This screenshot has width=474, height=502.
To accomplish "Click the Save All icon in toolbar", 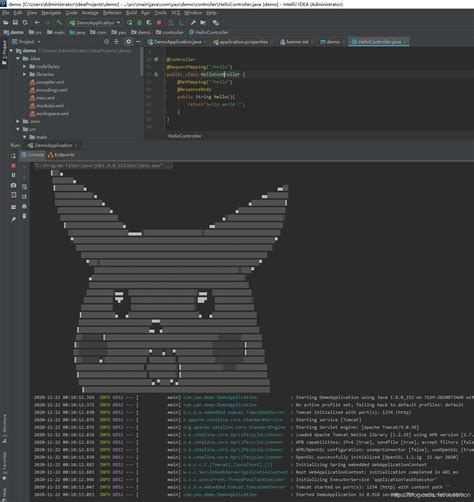I will (x=15, y=23).
